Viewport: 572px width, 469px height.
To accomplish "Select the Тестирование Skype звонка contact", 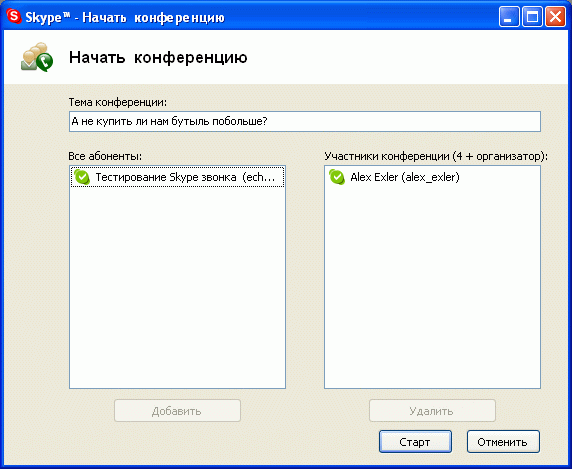I will pos(177,177).
